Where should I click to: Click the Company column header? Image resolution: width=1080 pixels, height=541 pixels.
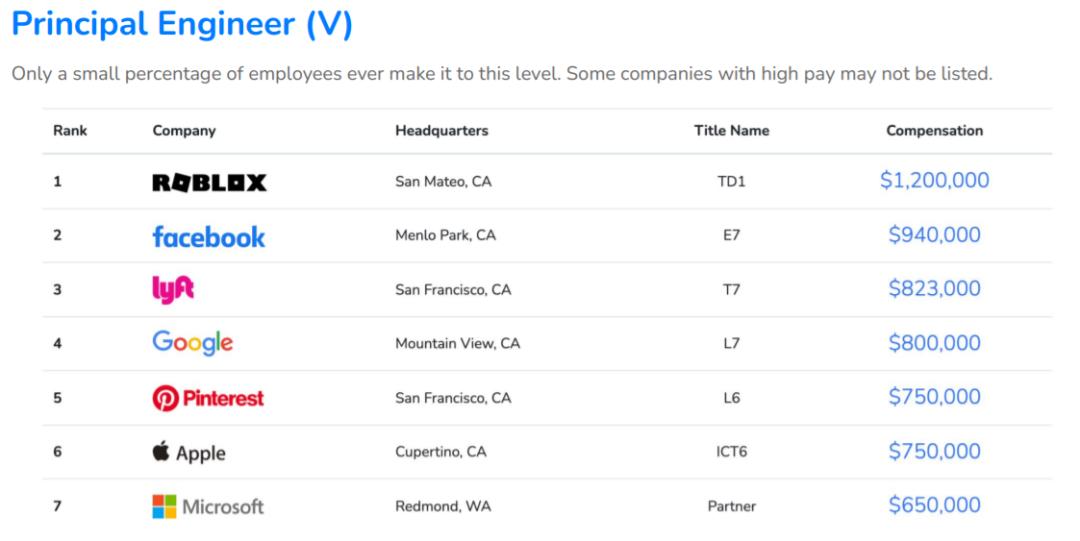[x=184, y=131]
